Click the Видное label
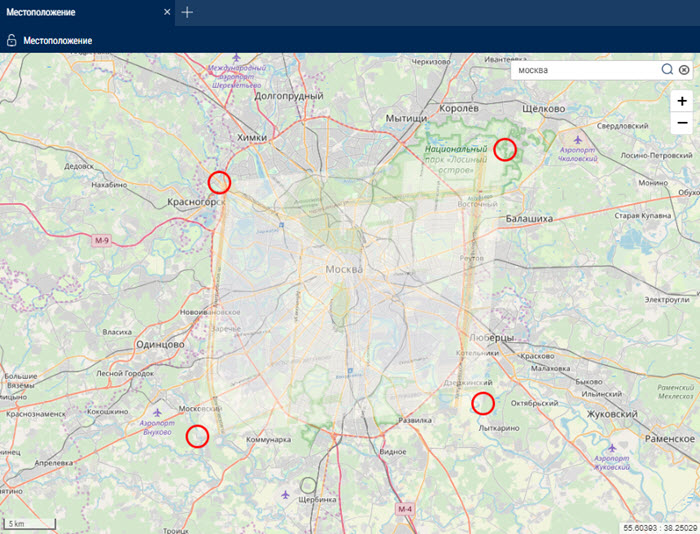This screenshot has height=534, width=700. [x=393, y=452]
